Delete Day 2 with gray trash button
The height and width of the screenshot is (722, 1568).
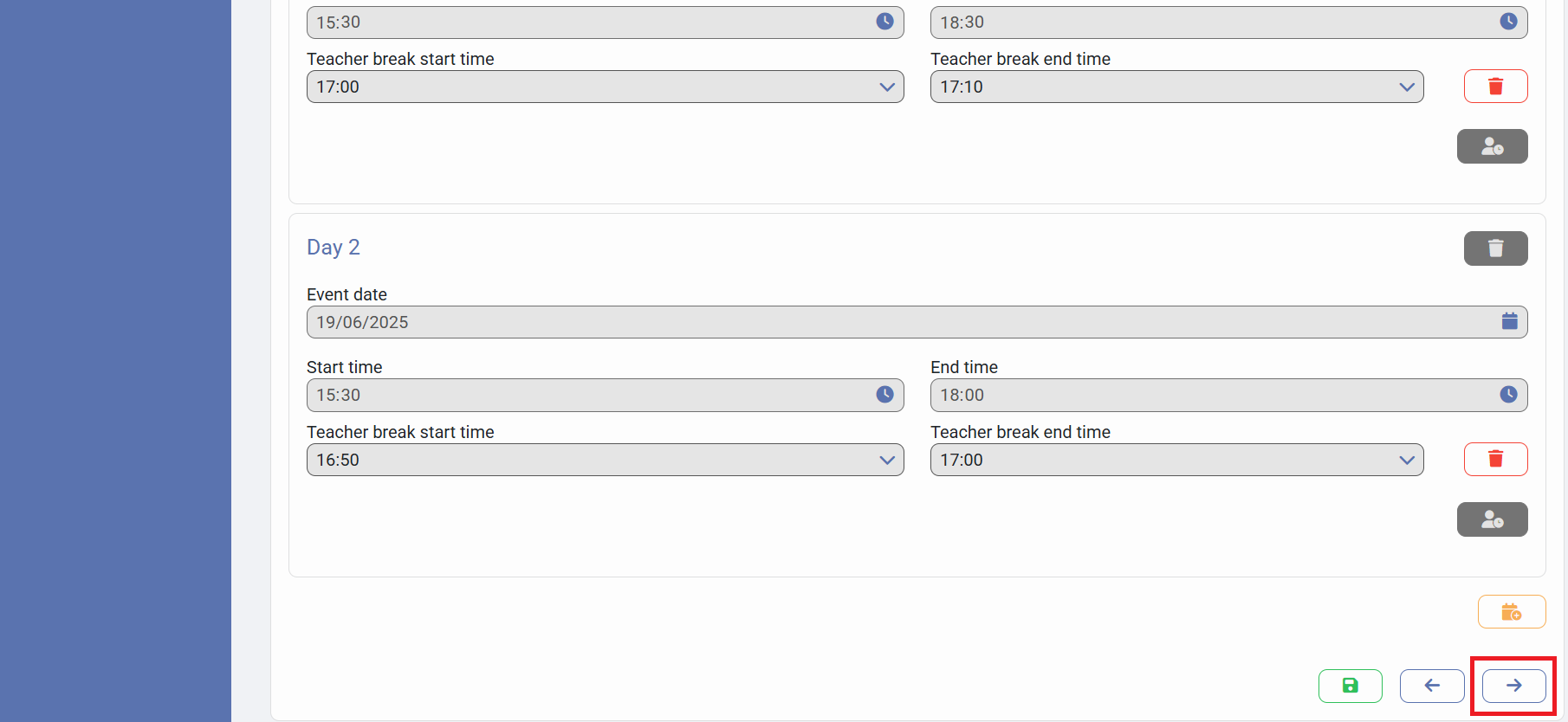click(x=1495, y=248)
